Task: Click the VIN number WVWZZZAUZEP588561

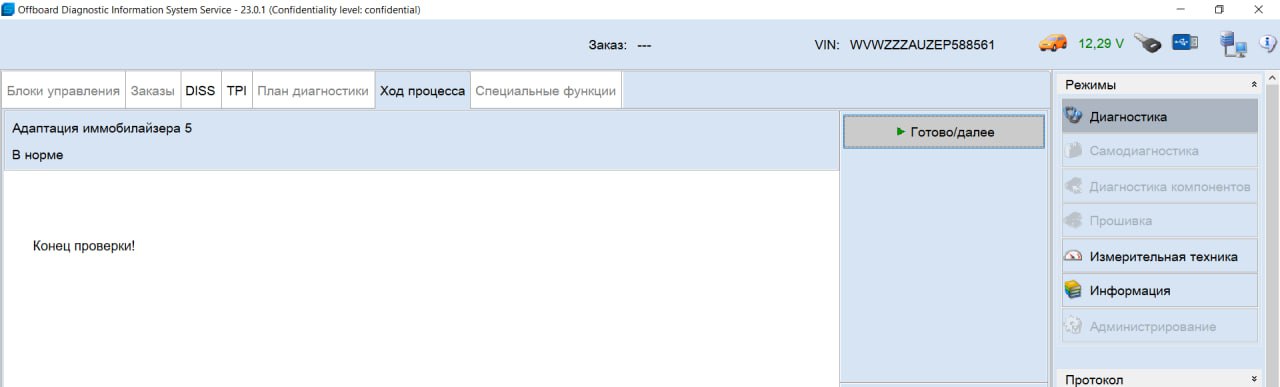Action: click(x=922, y=45)
